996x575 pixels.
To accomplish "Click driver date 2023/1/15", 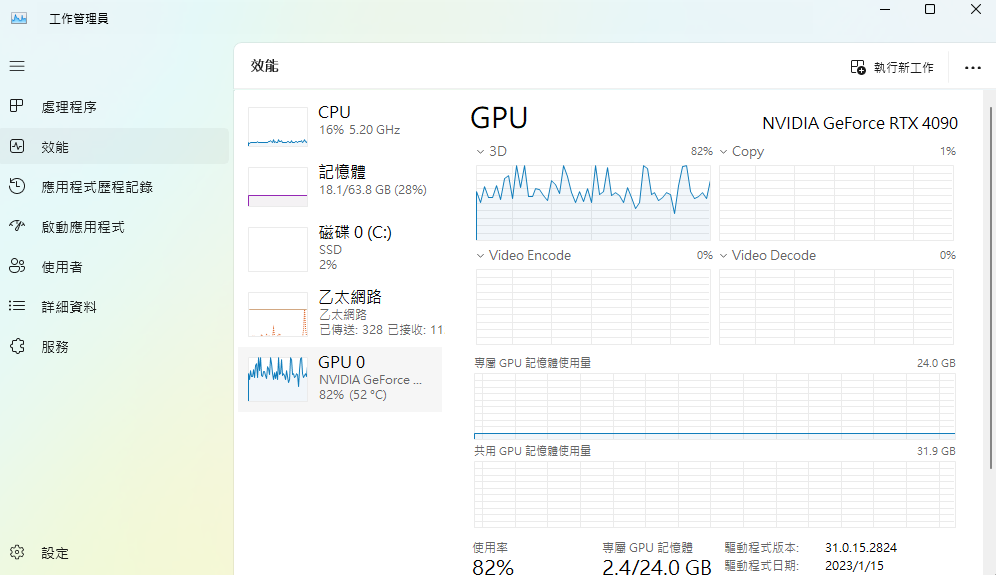I will pyautogui.click(x=854, y=565).
